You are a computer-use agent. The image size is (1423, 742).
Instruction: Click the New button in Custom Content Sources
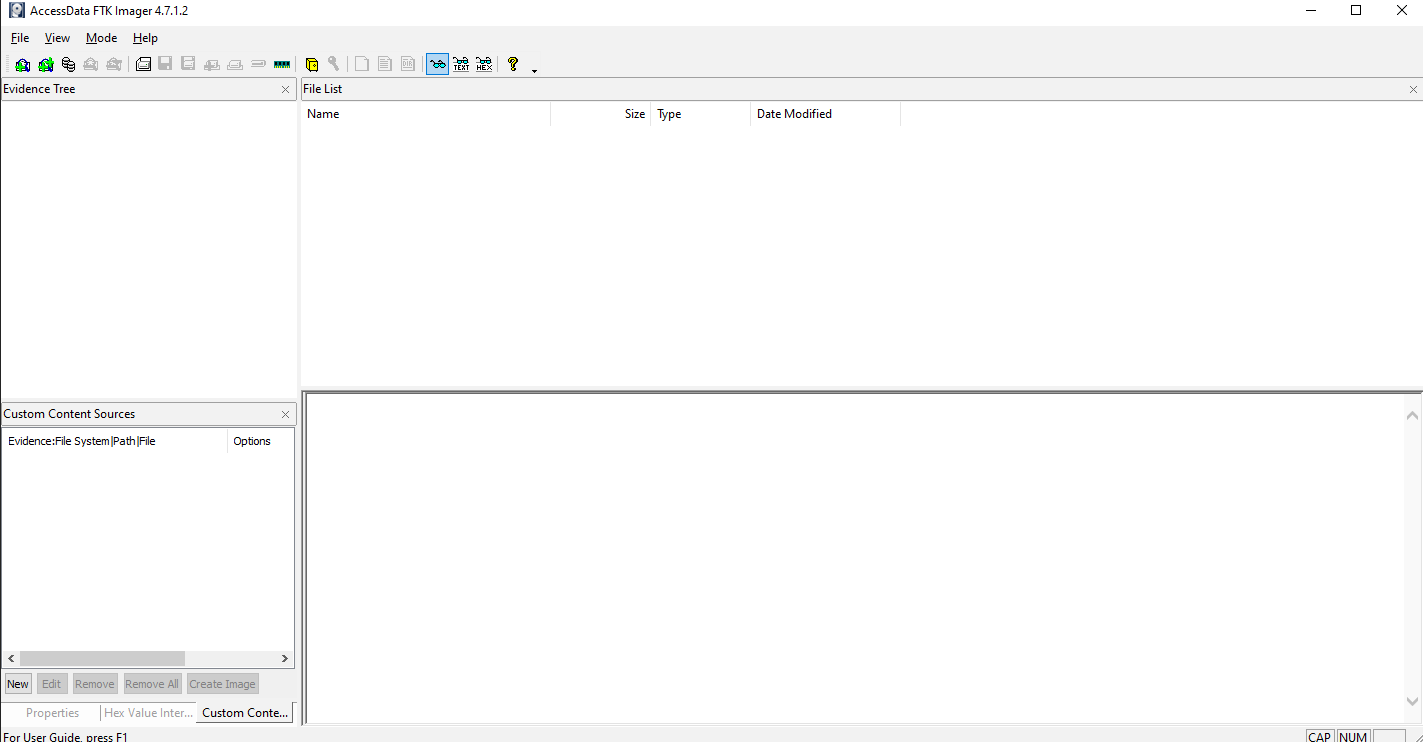tap(18, 684)
